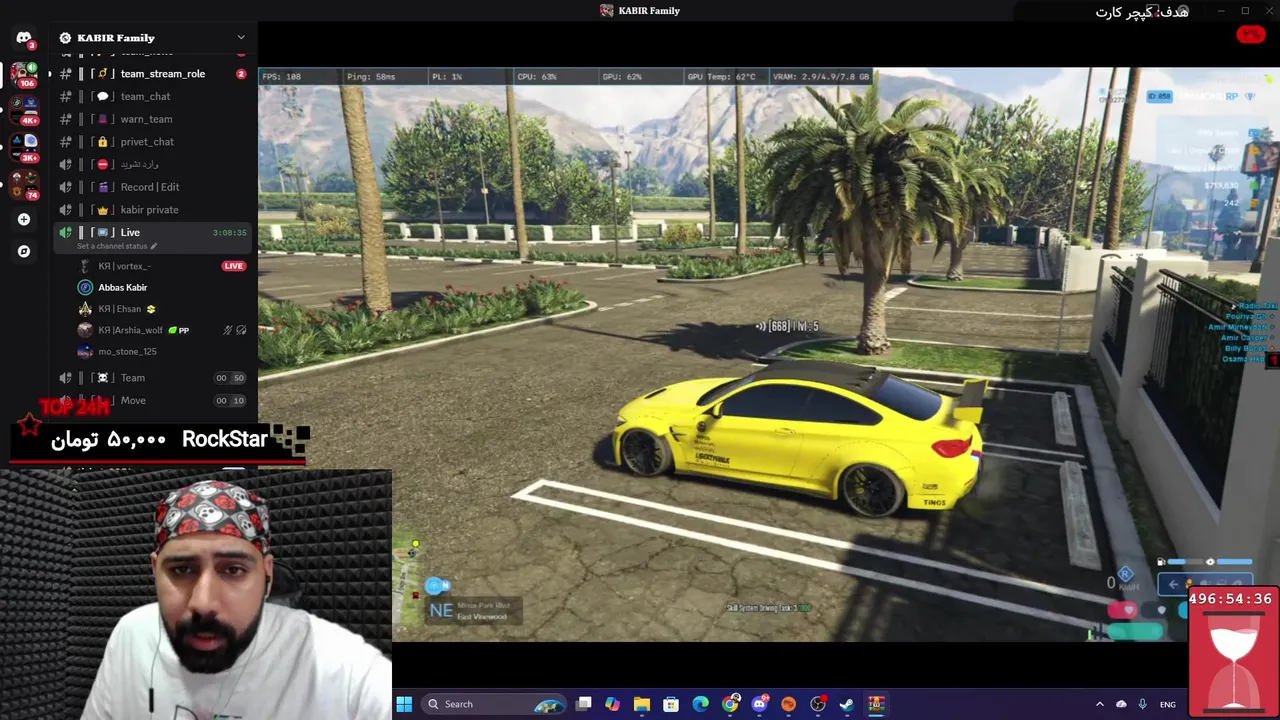
Task: Open Steam from the taskbar
Action: pyautogui.click(x=847, y=704)
